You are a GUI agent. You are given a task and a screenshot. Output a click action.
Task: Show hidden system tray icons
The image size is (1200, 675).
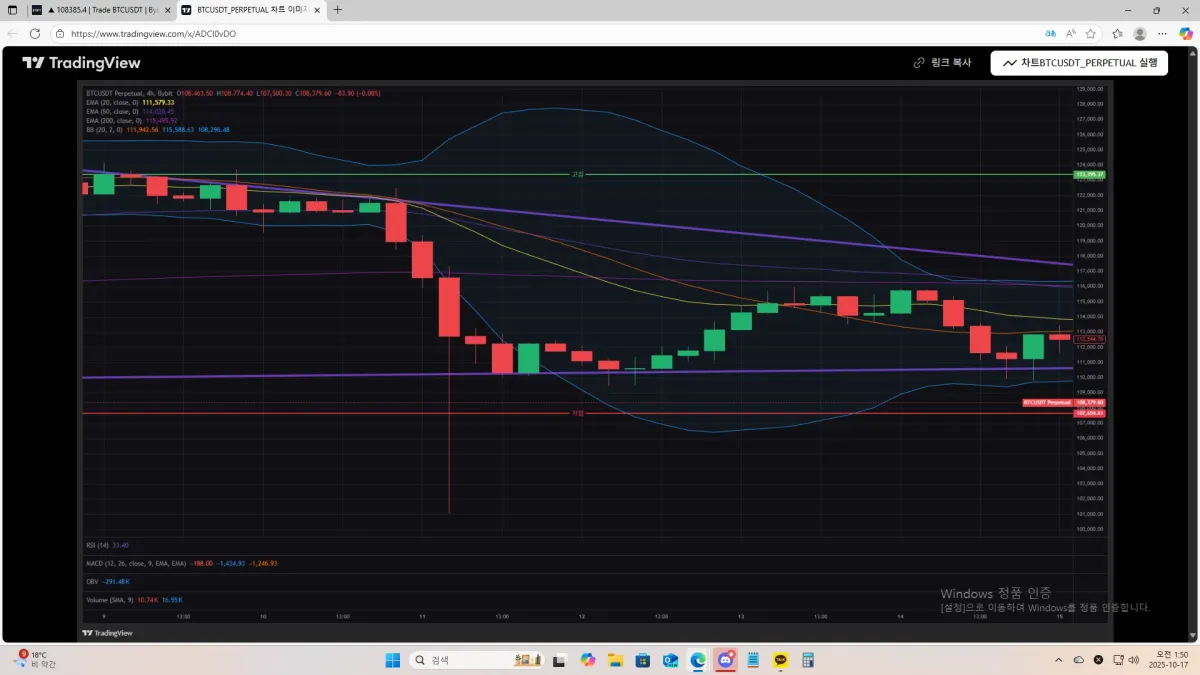coord(1058,660)
